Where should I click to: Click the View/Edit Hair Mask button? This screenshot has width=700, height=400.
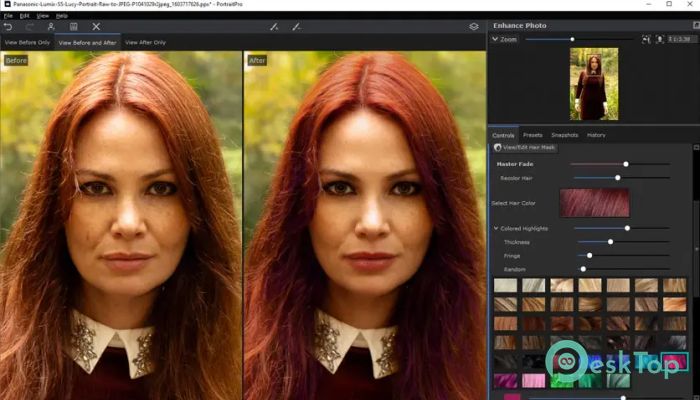[x=525, y=147]
